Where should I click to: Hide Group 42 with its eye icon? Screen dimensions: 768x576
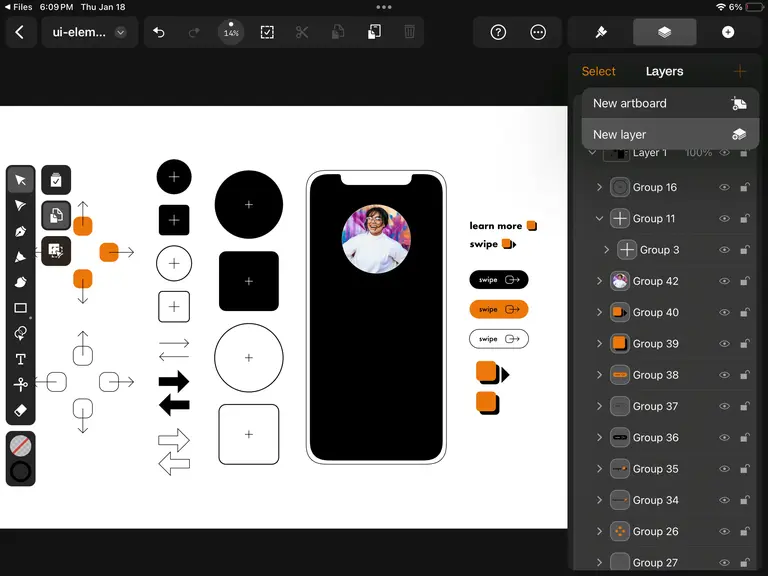tap(724, 281)
